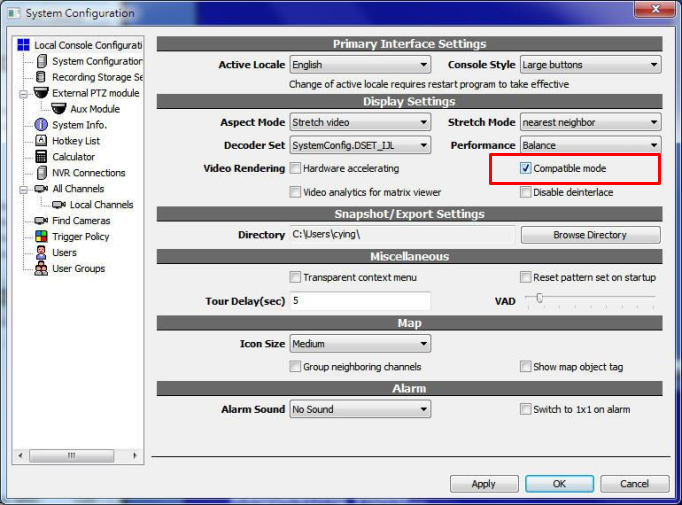The height and width of the screenshot is (505, 682).
Task: Click the tree scrollbar left arrow
Action: 20,455
